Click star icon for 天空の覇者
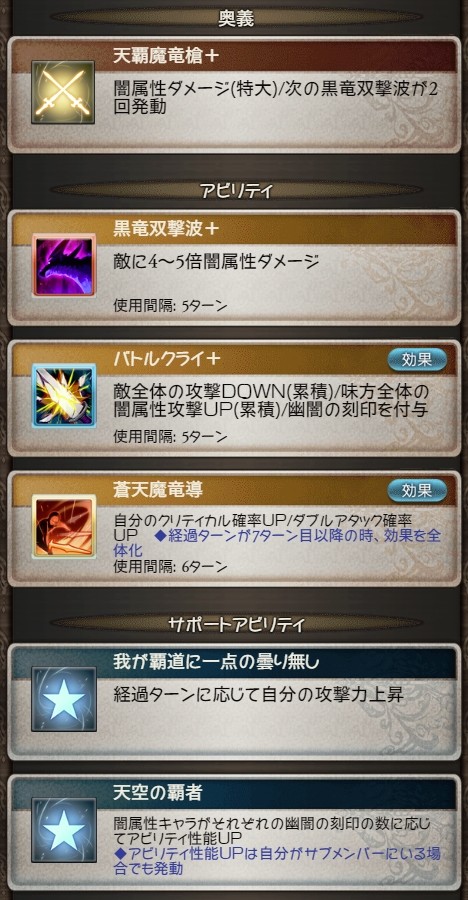468x900 pixels. [64, 830]
